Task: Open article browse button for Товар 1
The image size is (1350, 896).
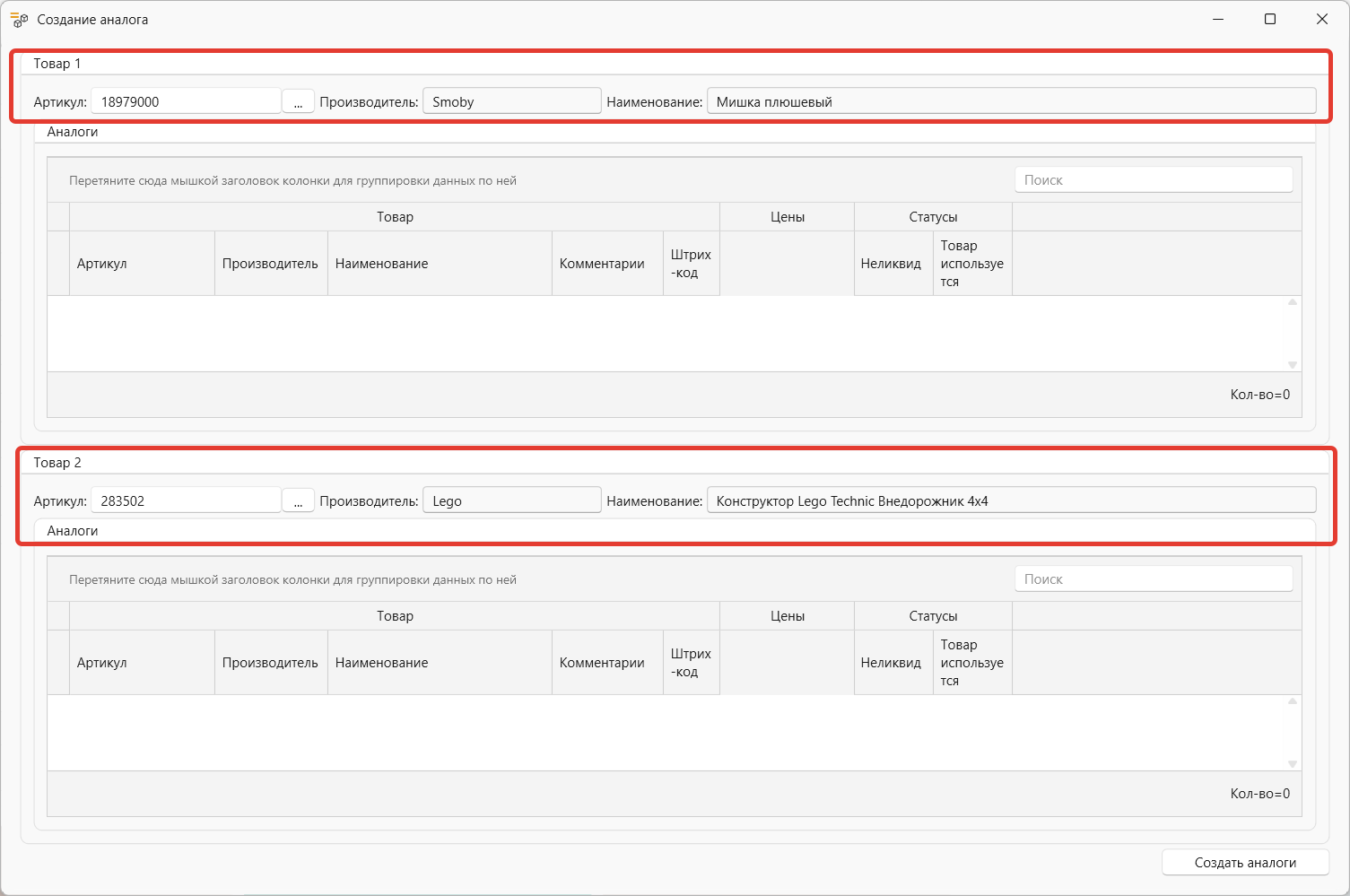Action: point(298,101)
